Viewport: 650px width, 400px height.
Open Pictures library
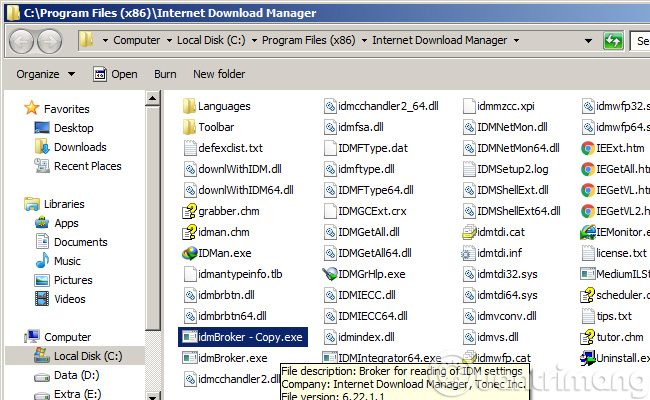coord(73,280)
